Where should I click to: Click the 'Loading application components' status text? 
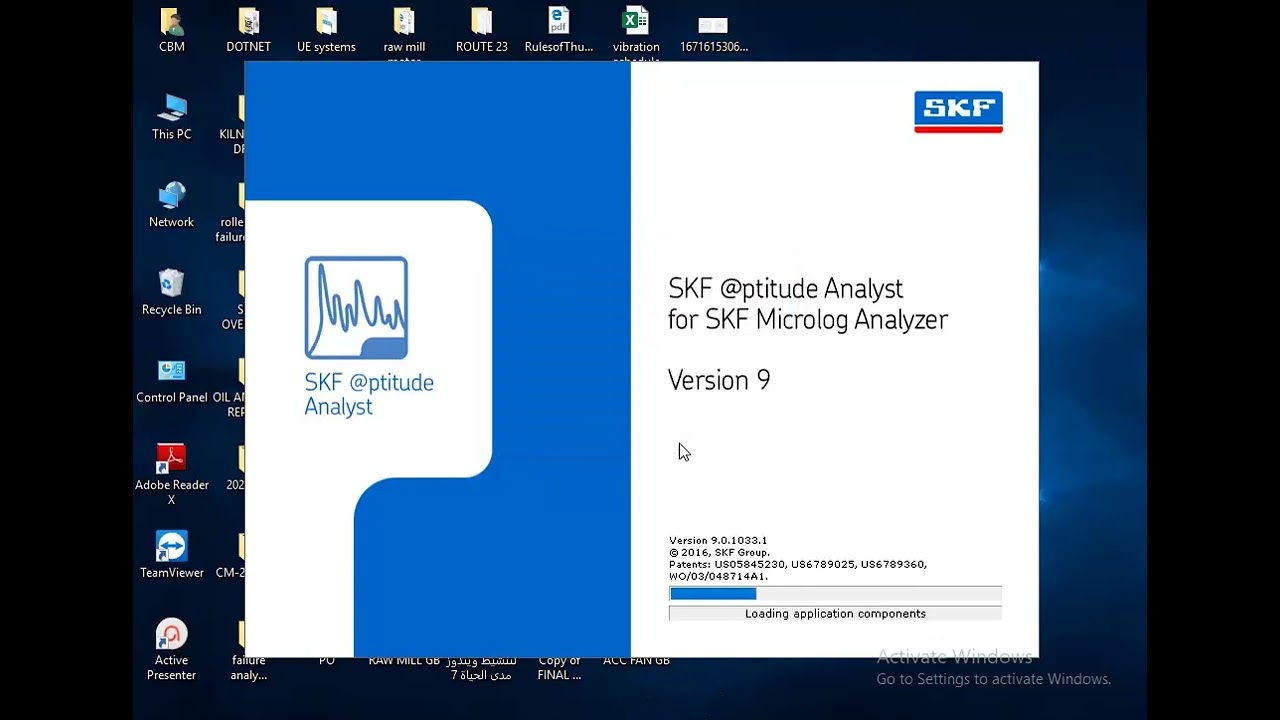coord(835,614)
